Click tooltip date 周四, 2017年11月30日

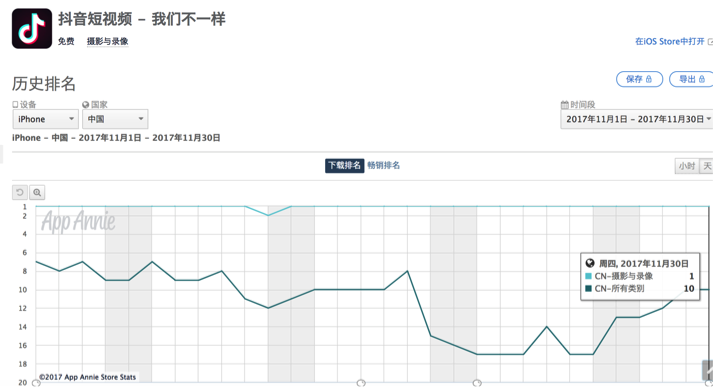(x=643, y=264)
